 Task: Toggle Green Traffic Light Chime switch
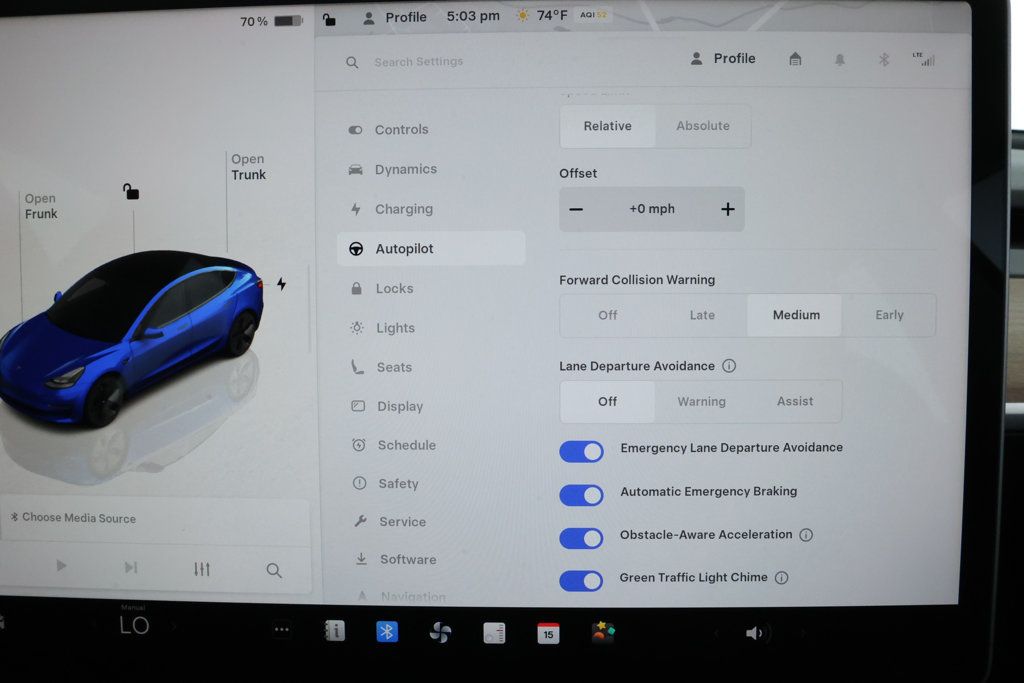click(x=581, y=581)
